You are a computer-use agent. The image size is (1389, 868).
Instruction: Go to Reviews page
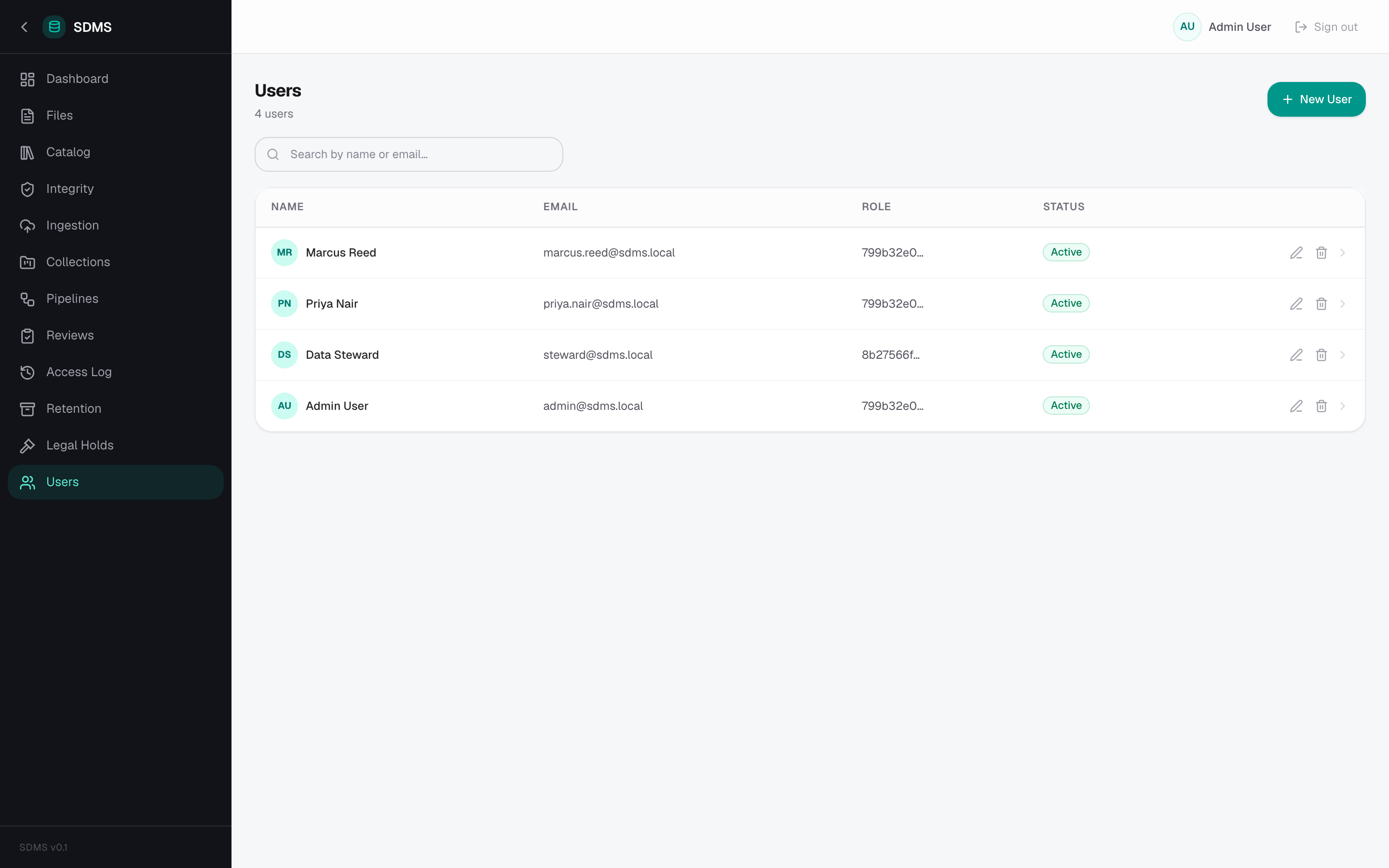click(x=115, y=336)
